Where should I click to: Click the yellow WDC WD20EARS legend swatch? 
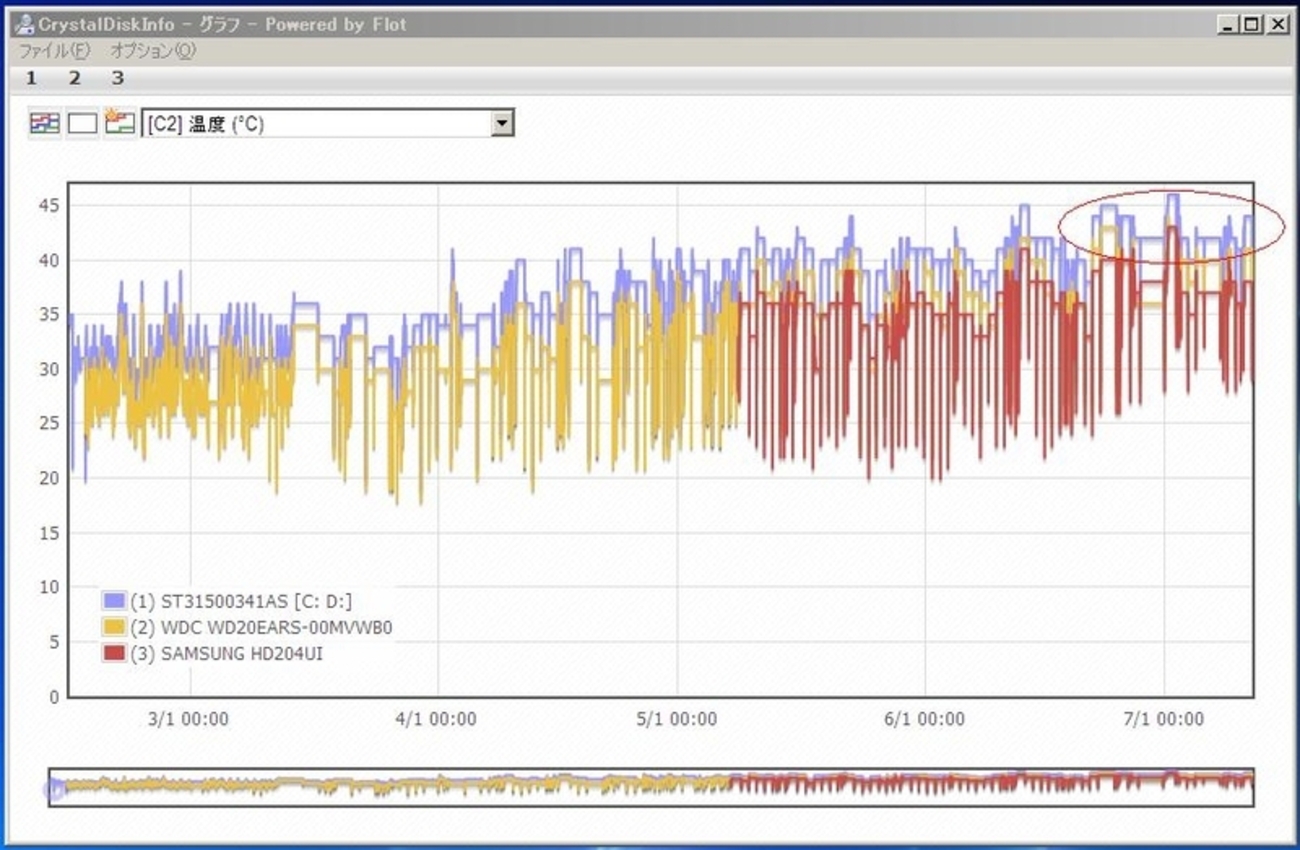point(114,627)
